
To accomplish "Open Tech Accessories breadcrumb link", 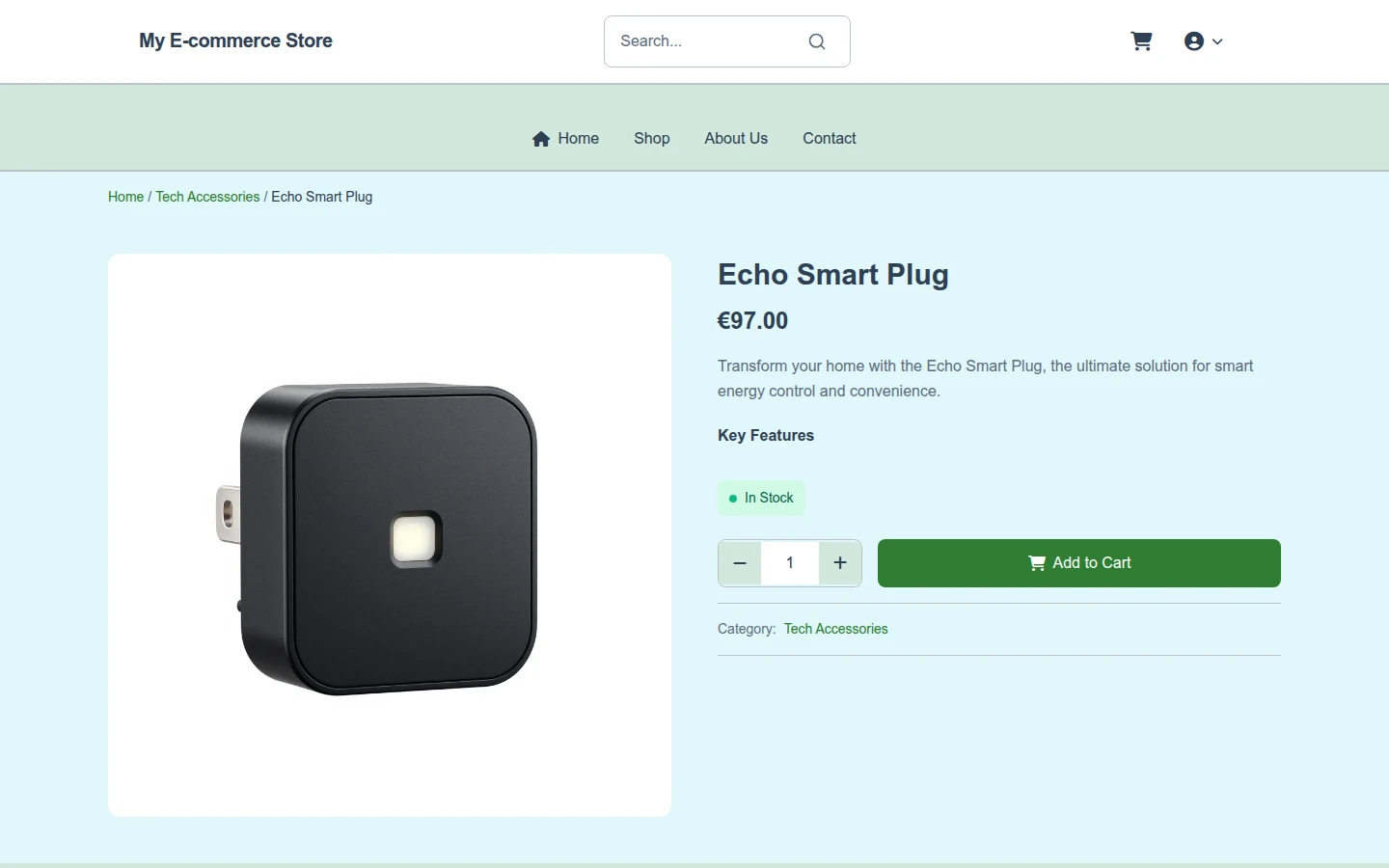I will [x=207, y=197].
